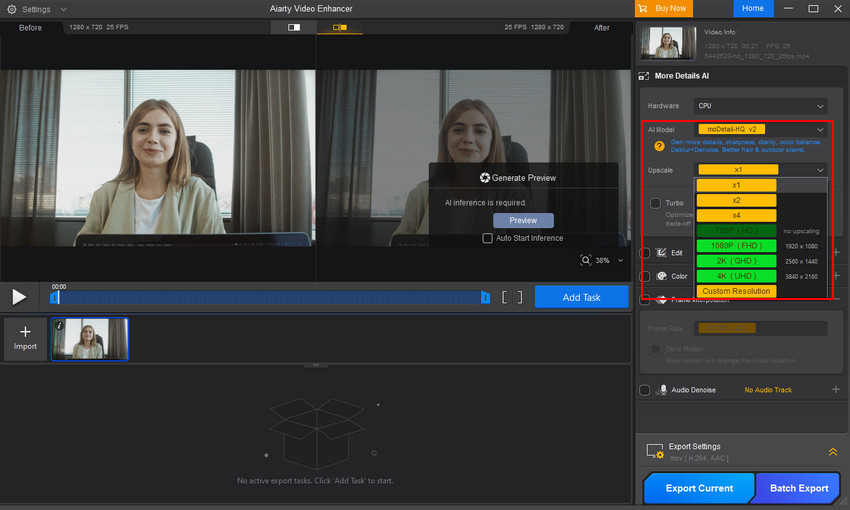Click the zoom magnifier icon
The width and height of the screenshot is (850, 510).
click(585, 260)
